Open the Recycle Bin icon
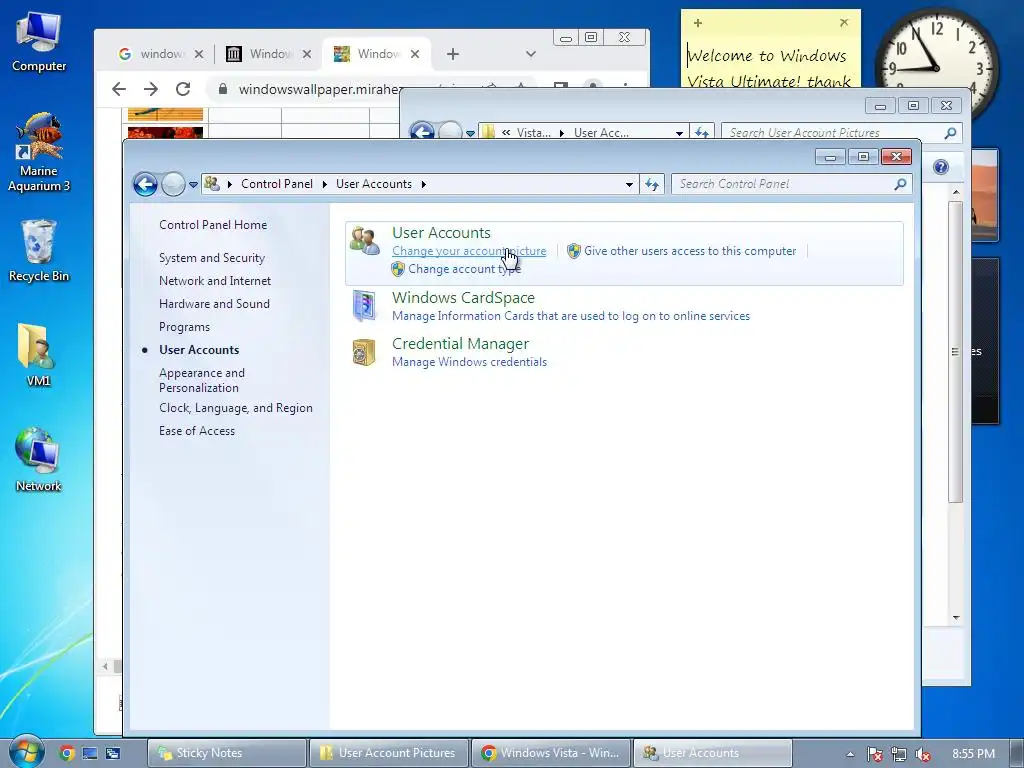Screen dimensions: 1024x768 [39, 251]
